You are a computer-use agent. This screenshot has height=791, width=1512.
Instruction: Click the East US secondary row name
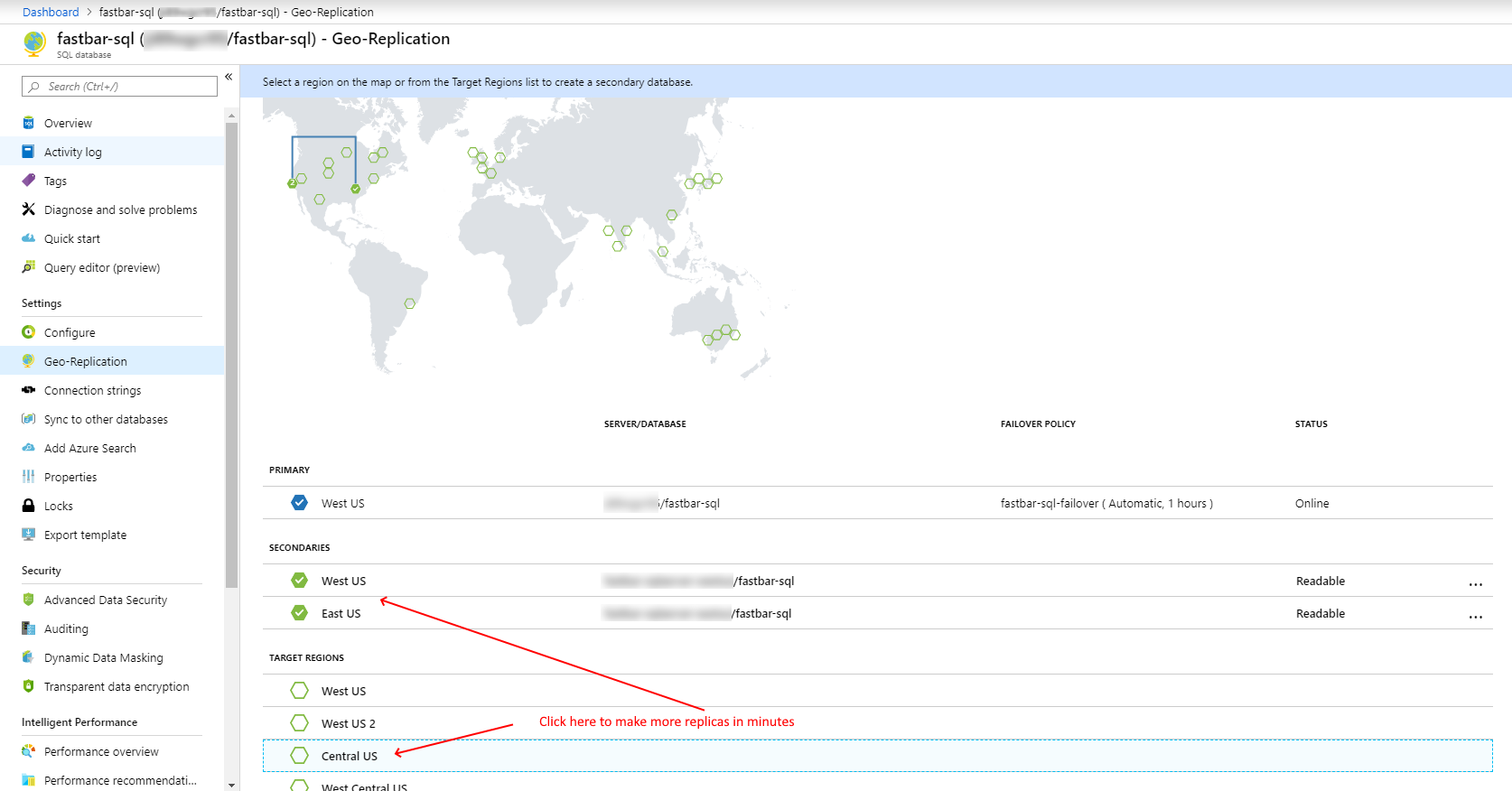[x=341, y=613]
